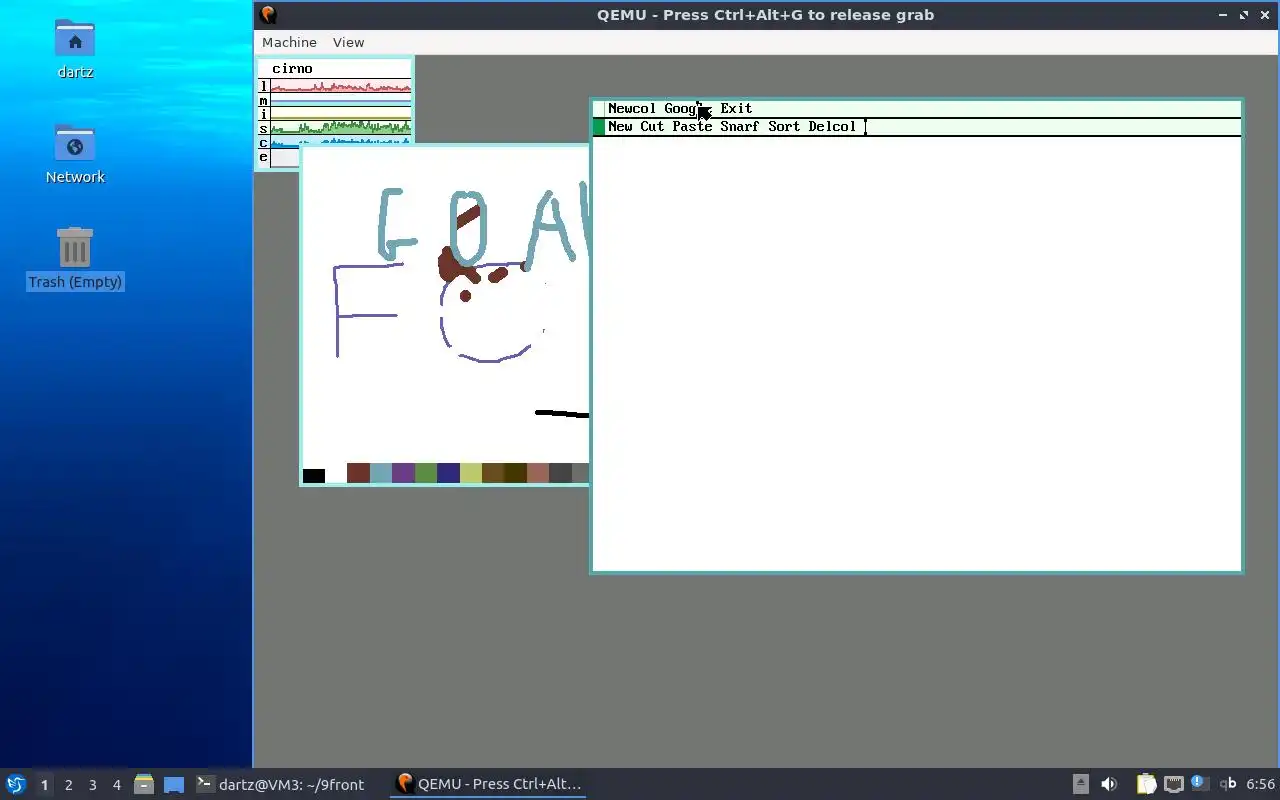Screen dimensions: 1280x800
Task: Open the notification tray icon with alert
Action: (1200, 783)
